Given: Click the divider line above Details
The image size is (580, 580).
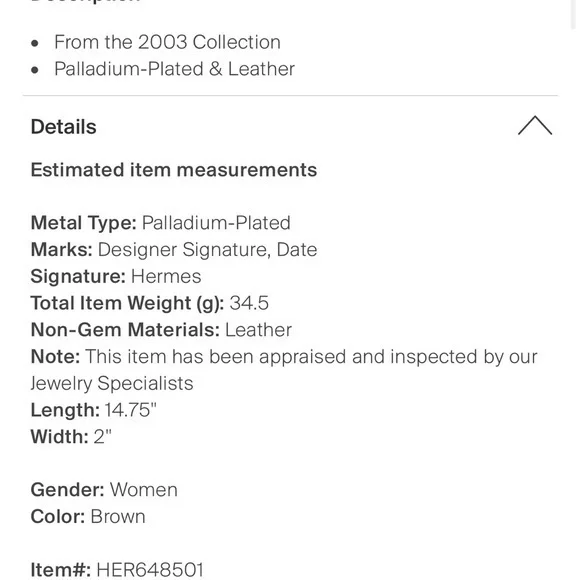Looking at the screenshot, I should coord(290,96).
